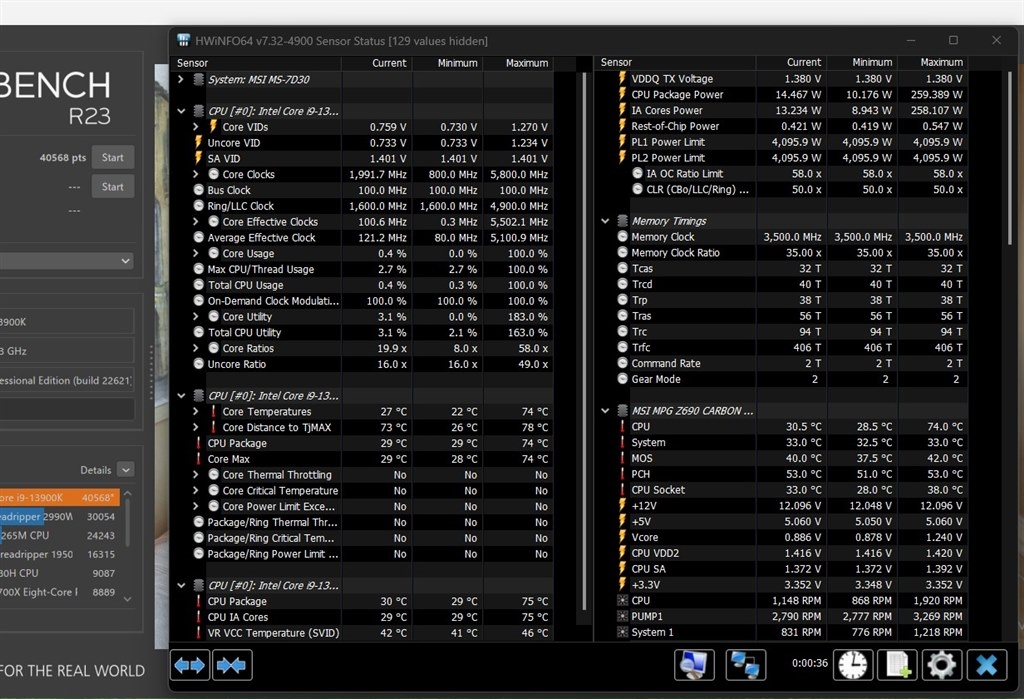This screenshot has height=699, width=1024.
Task: Click the collapse-columns inward arrows button in HWiNFO
Action: click(x=232, y=665)
